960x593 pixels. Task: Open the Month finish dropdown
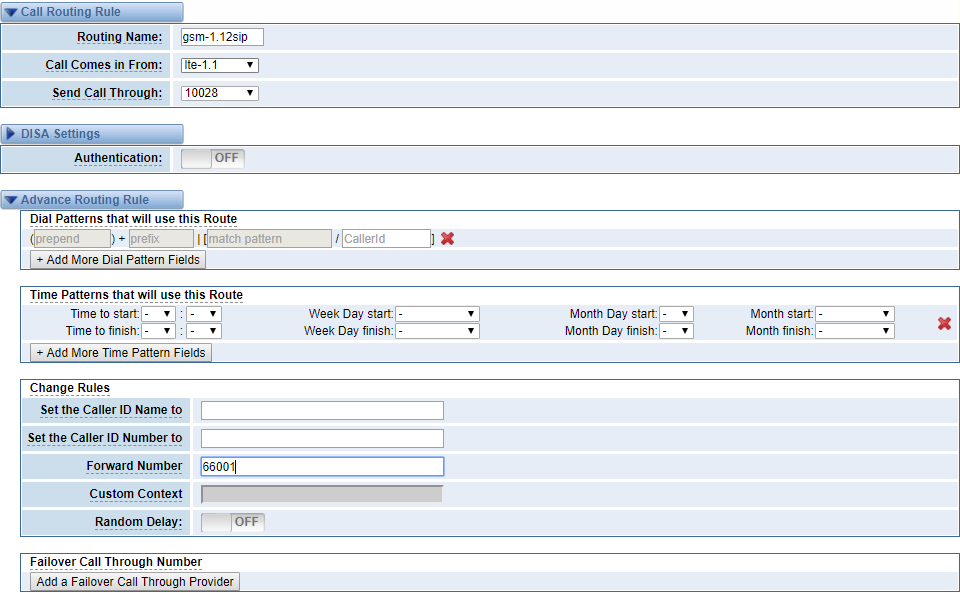click(x=855, y=331)
